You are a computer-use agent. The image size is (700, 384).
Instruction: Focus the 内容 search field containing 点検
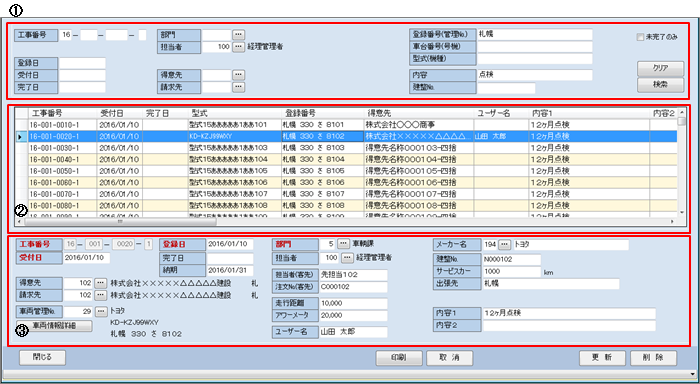[x=535, y=75]
